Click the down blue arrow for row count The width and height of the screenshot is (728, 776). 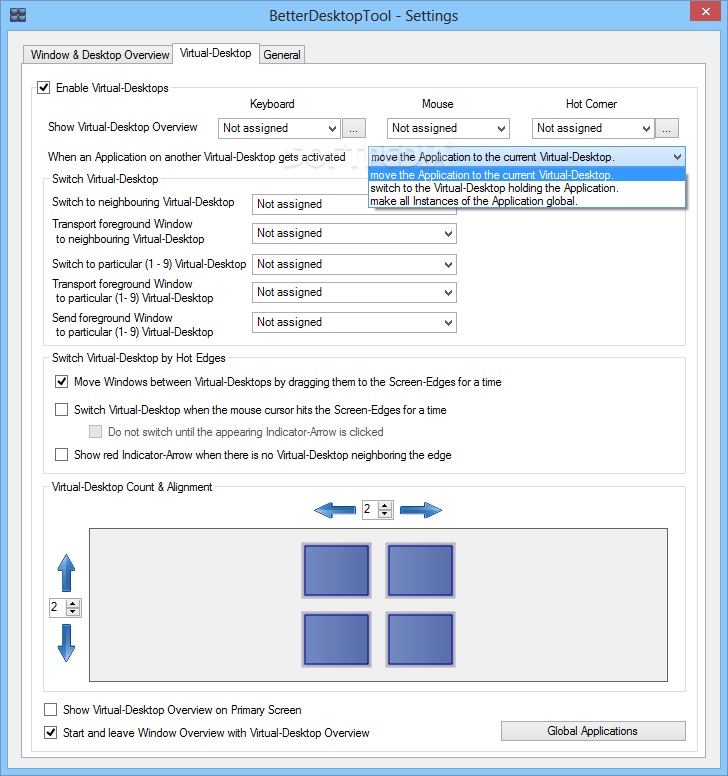(x=66, y=643)
